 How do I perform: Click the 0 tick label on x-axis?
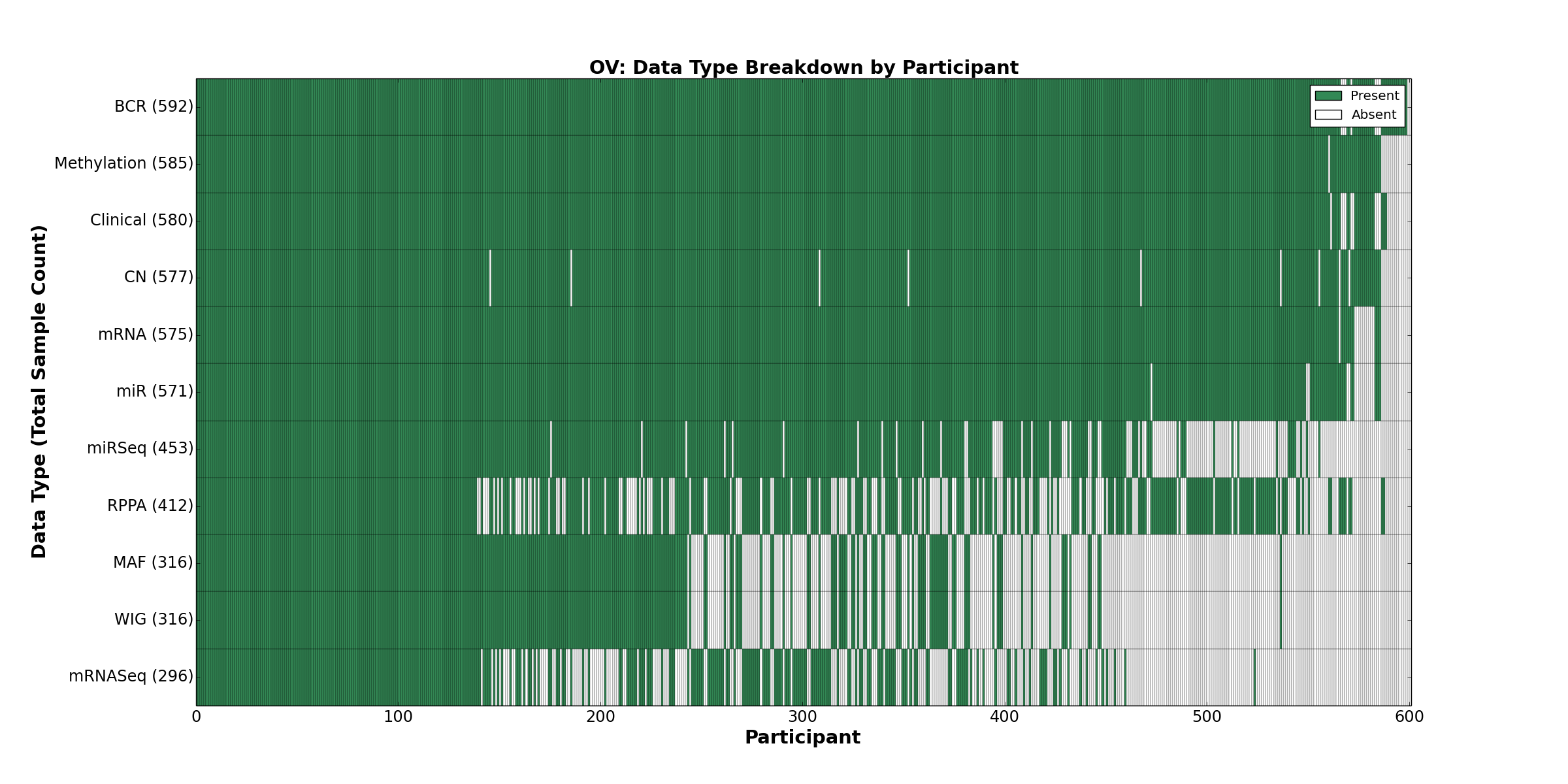(x=197, y=717)
